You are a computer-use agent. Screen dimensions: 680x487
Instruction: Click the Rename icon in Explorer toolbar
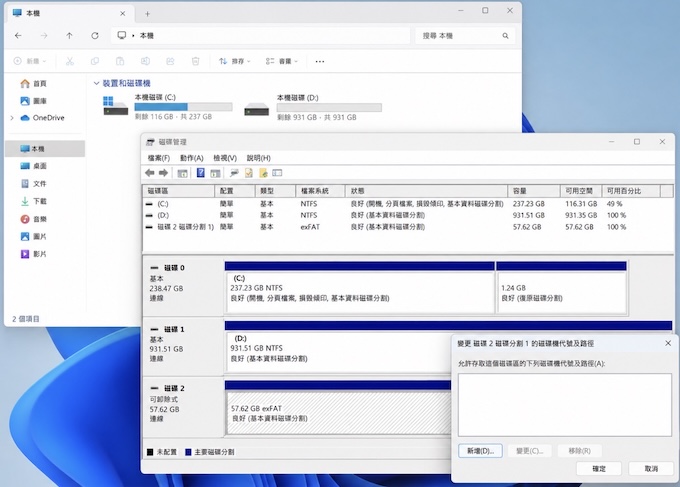coord(145,61)
